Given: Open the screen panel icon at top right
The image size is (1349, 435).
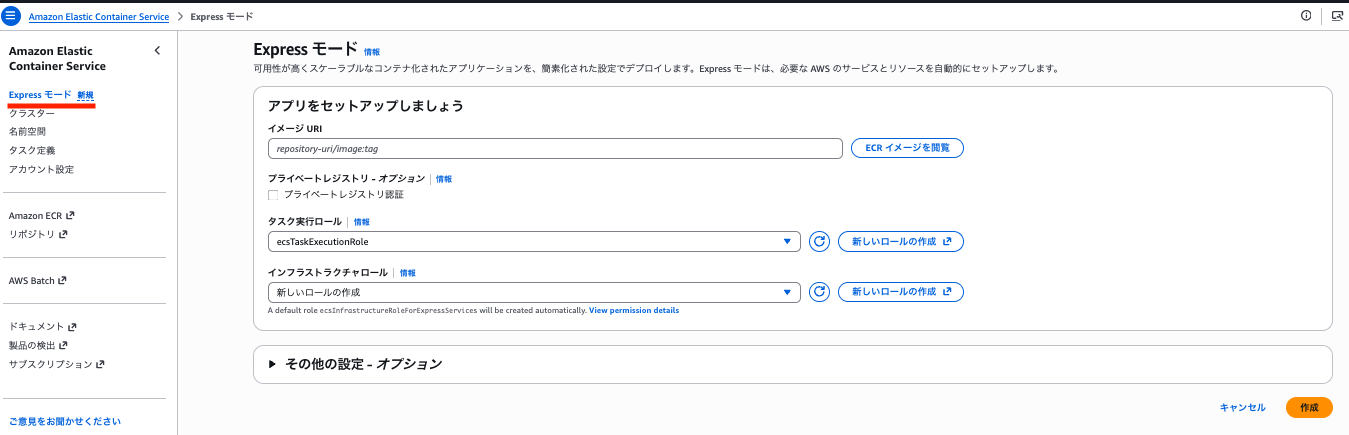Looking at the screenshot, I should click(x=1336, y=16).
